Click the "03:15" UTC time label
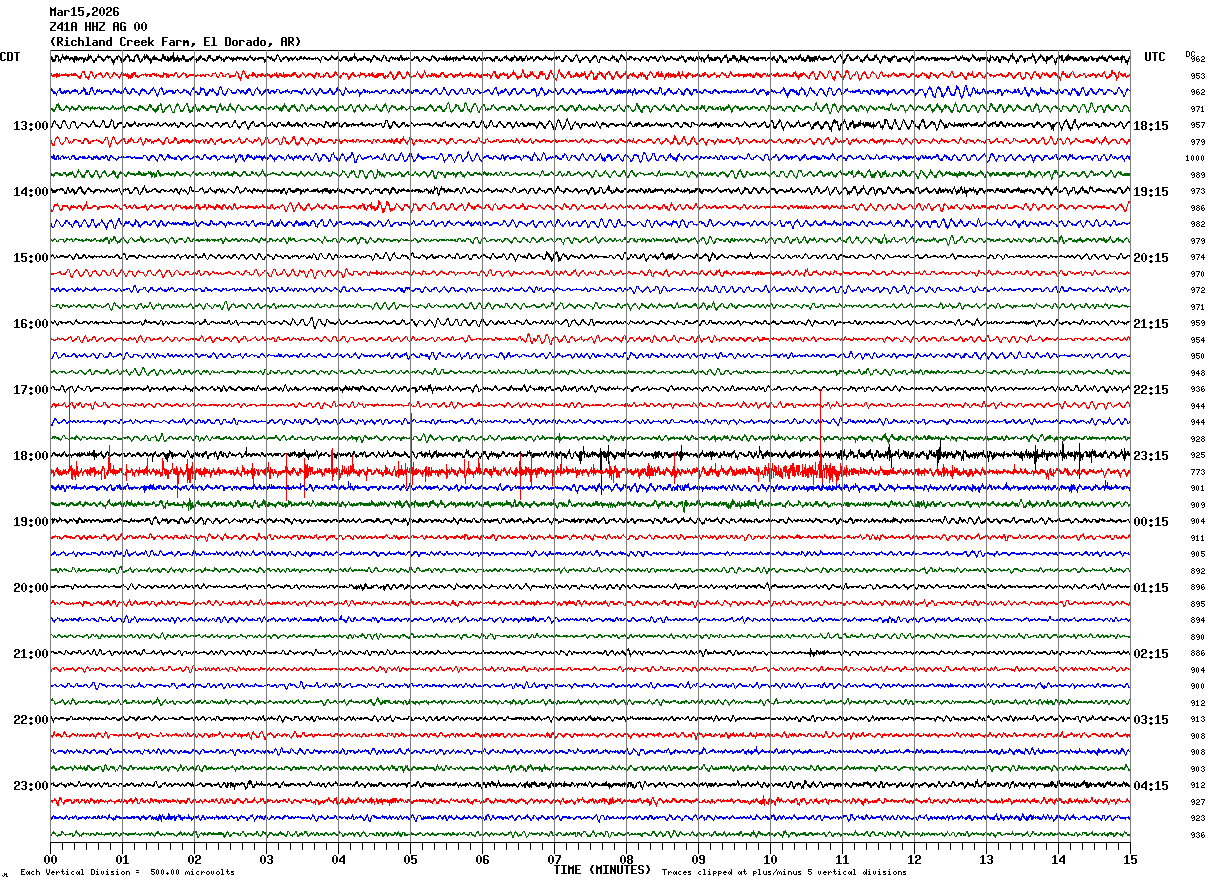This screenshot has width=1210, height=886. (1151, 720)
